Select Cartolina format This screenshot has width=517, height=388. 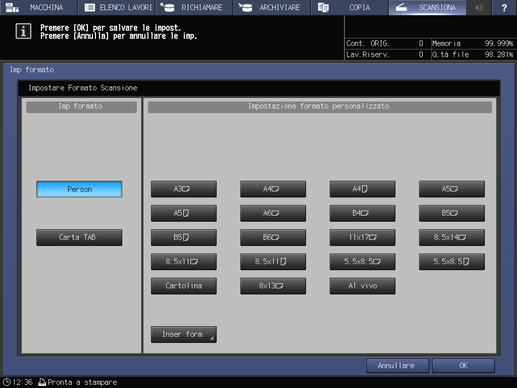[184, 286]
